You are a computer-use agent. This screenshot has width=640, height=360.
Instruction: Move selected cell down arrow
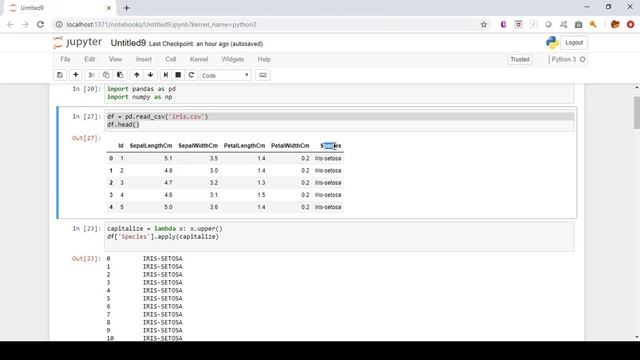pyautogui.click(x=151, y=75)
